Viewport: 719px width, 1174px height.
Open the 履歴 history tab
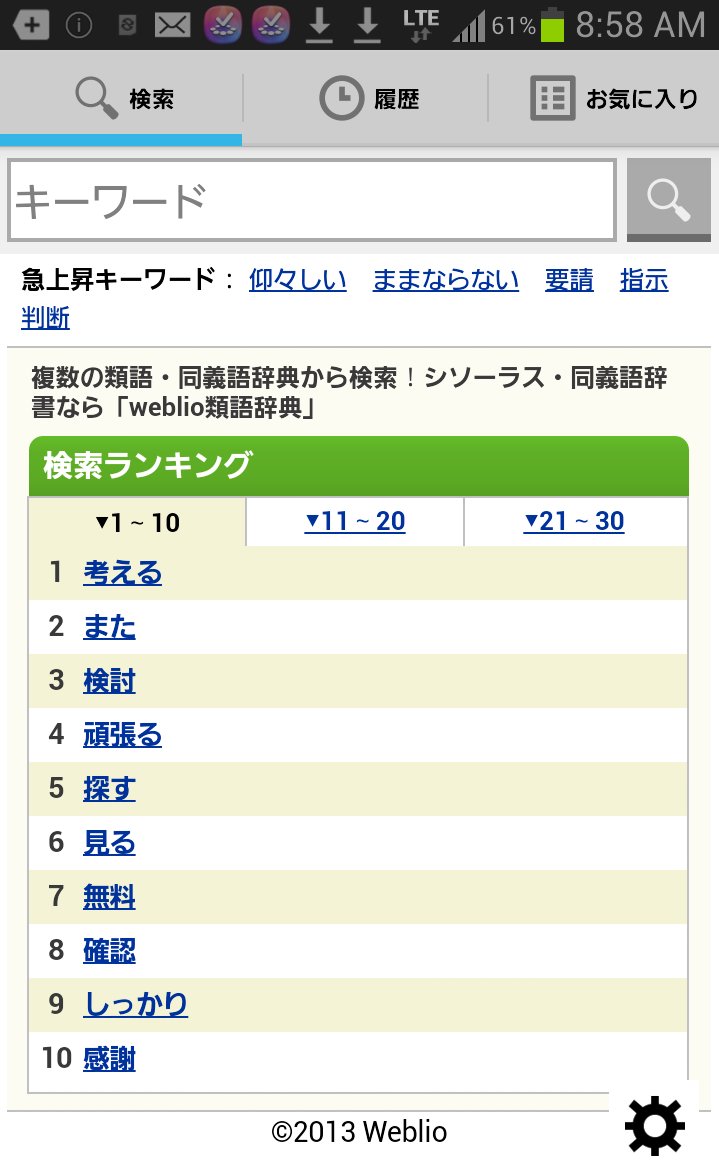click(368, 99)
